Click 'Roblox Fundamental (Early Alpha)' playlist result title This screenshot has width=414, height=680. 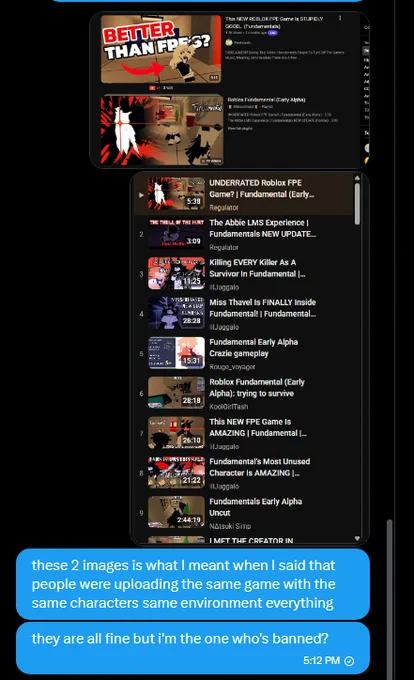[266, 99]
